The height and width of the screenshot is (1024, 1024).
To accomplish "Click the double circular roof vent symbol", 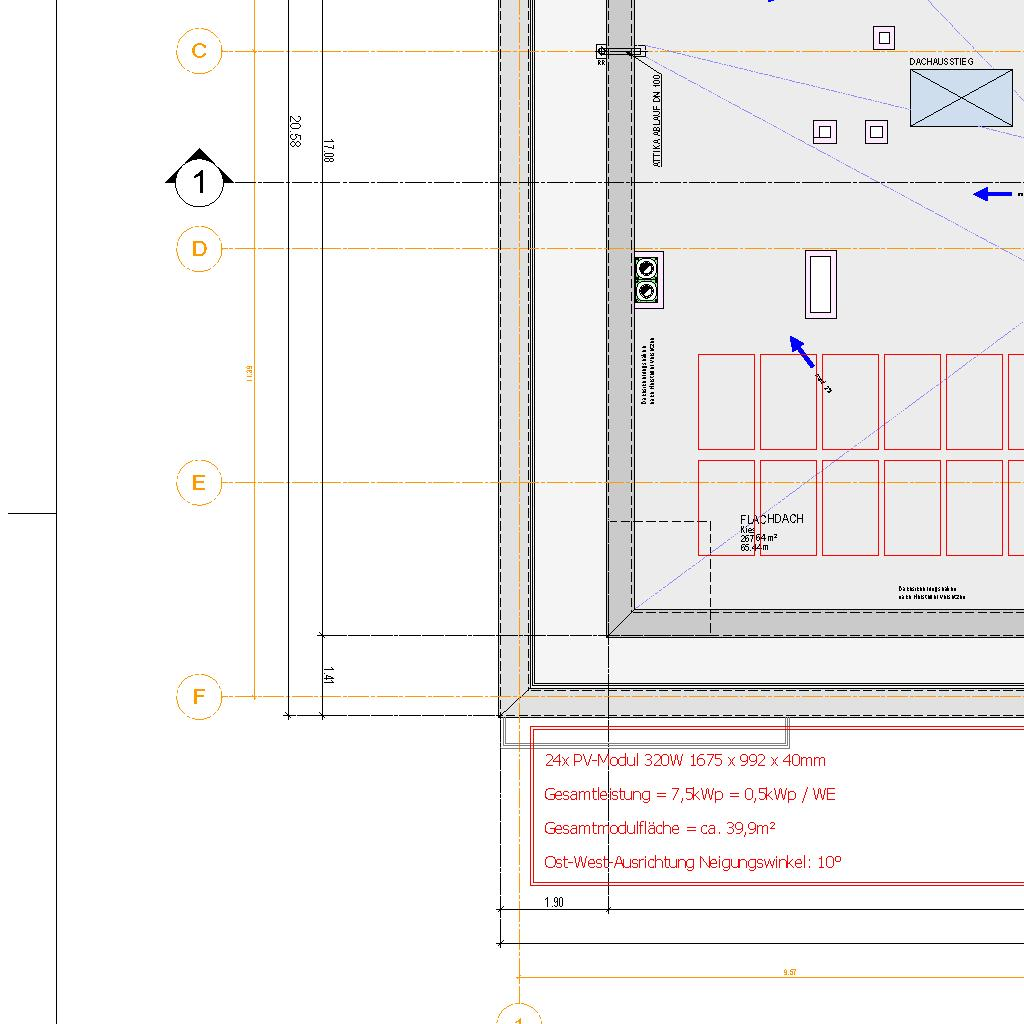I will tap(647, 280).
